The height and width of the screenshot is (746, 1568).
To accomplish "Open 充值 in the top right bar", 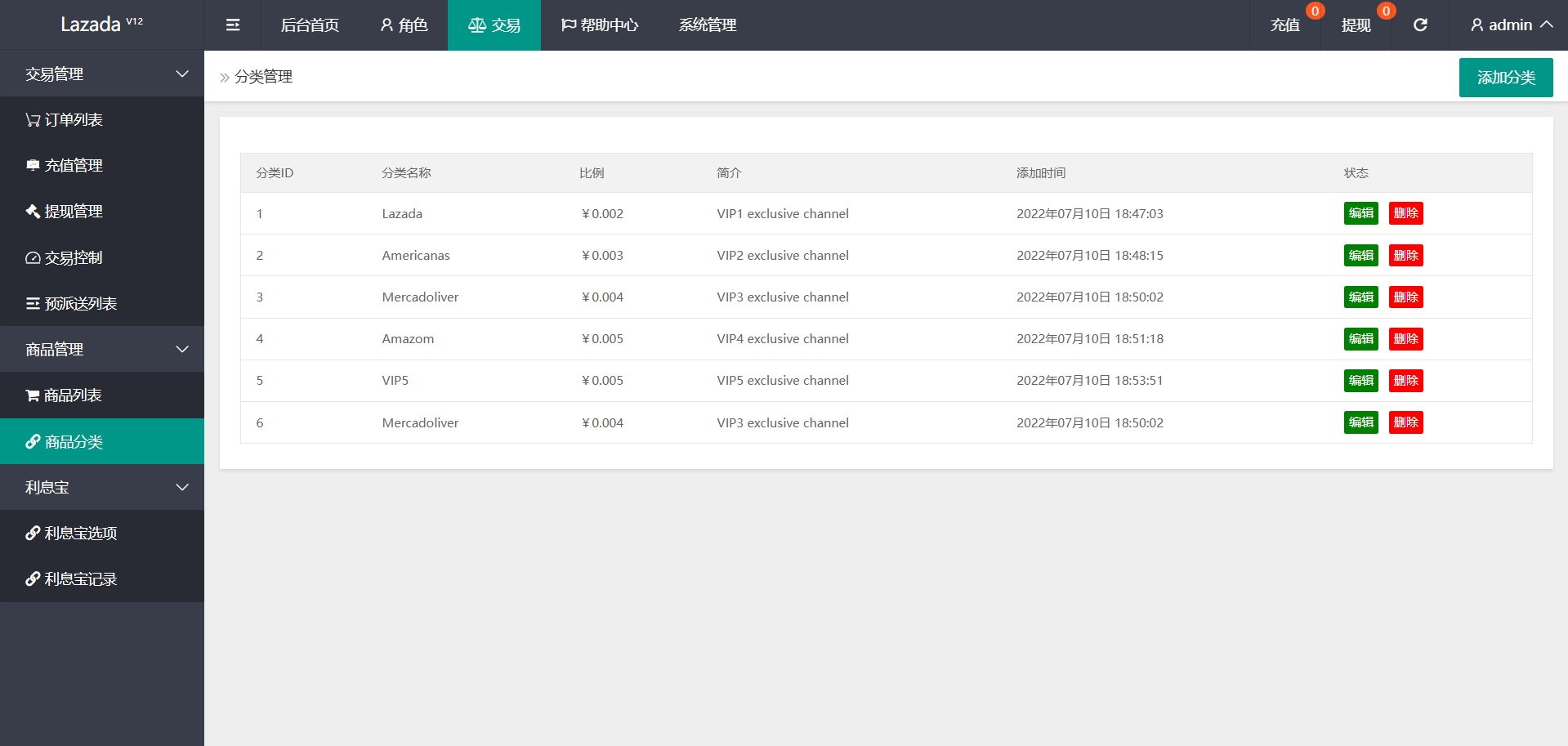I will coord(1285,25).
